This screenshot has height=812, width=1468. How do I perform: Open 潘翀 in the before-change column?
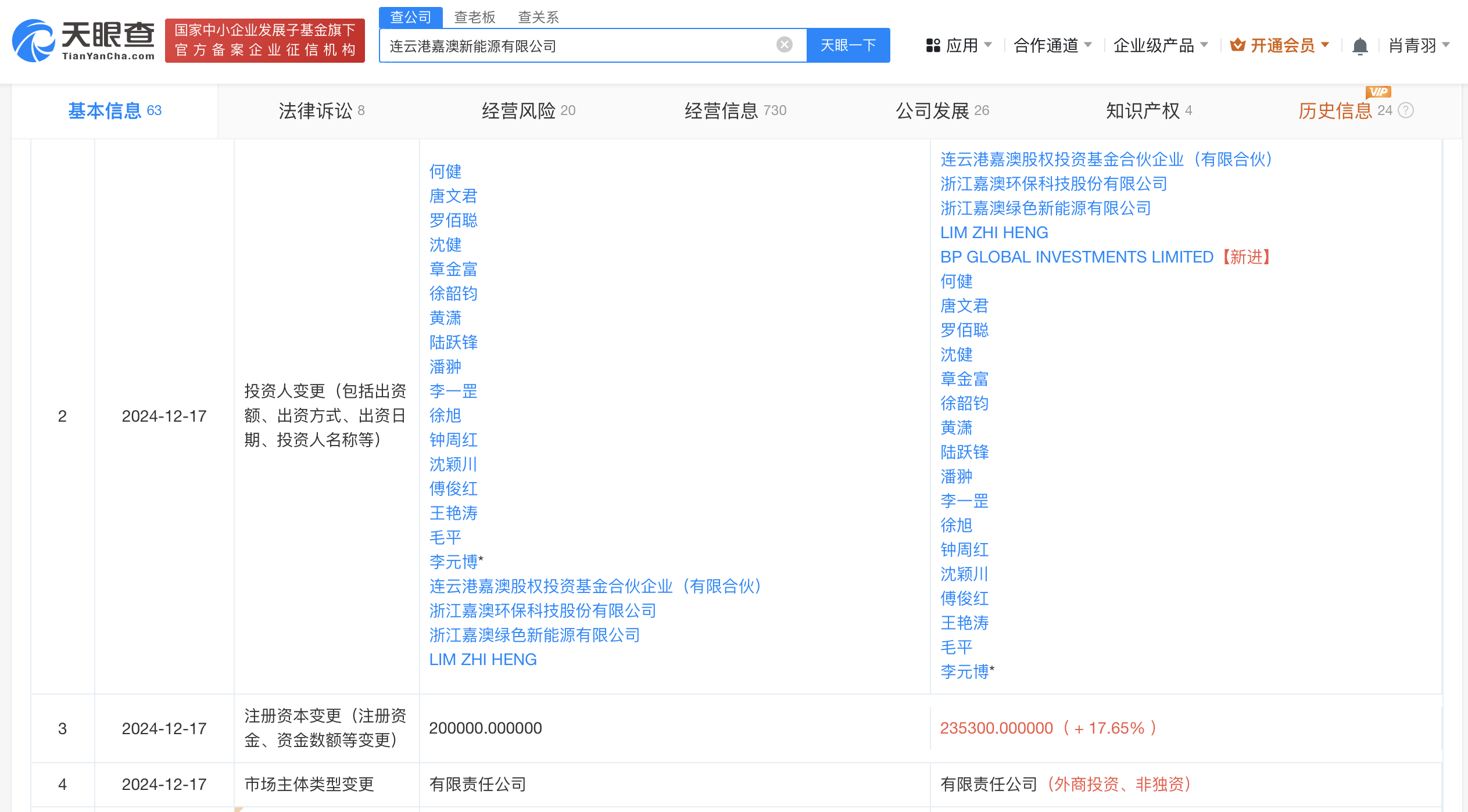pyautogui.click(x=446, y=367)
